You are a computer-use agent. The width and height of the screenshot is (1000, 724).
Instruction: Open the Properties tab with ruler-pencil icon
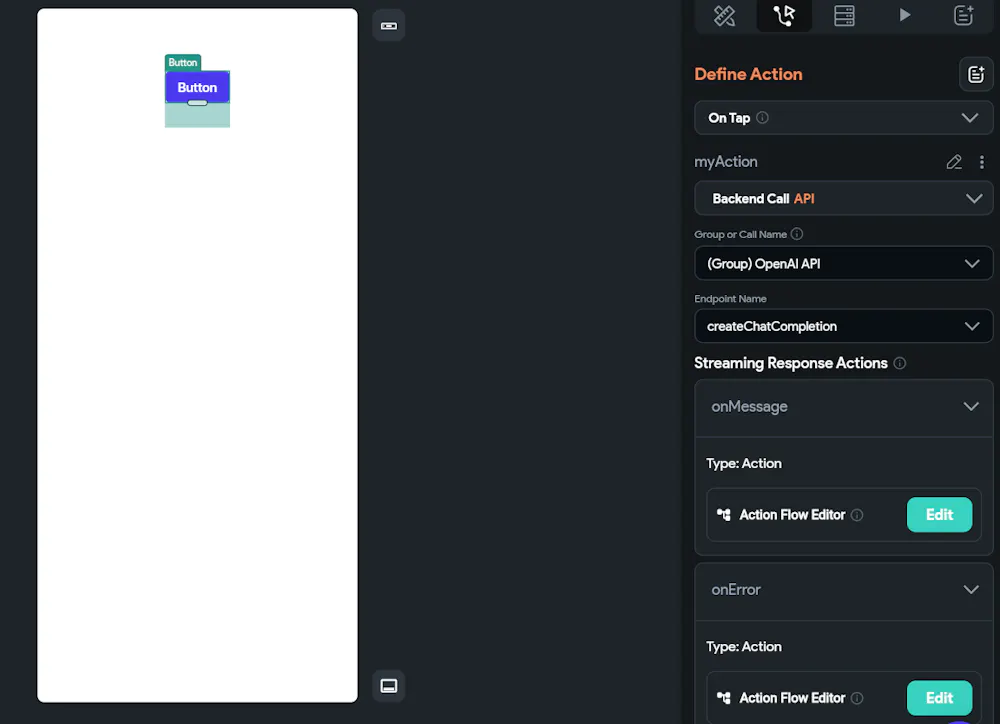pyautogui.click(x=724, y=15)
